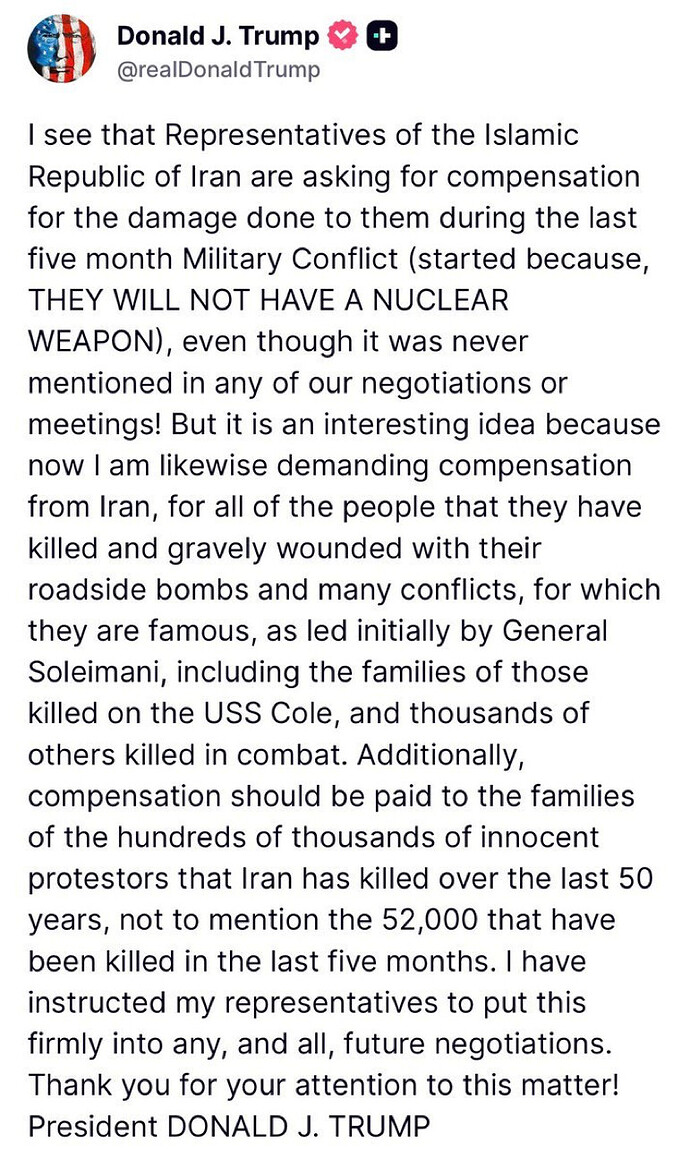Screen dimensions: 690x1158
Task: Click the capitalized word "NUCLEAR"
Action: [440, 301]
